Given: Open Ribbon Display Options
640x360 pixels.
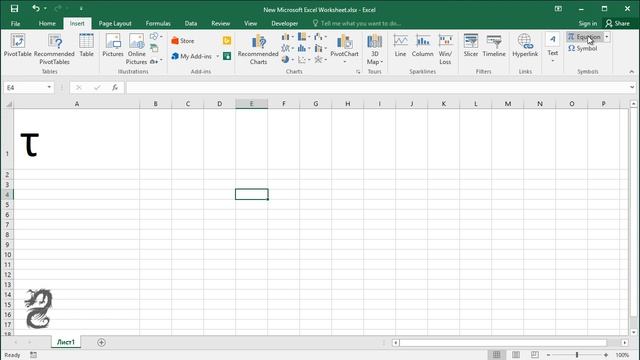Looking at the screenshot, I should point(558,9).
